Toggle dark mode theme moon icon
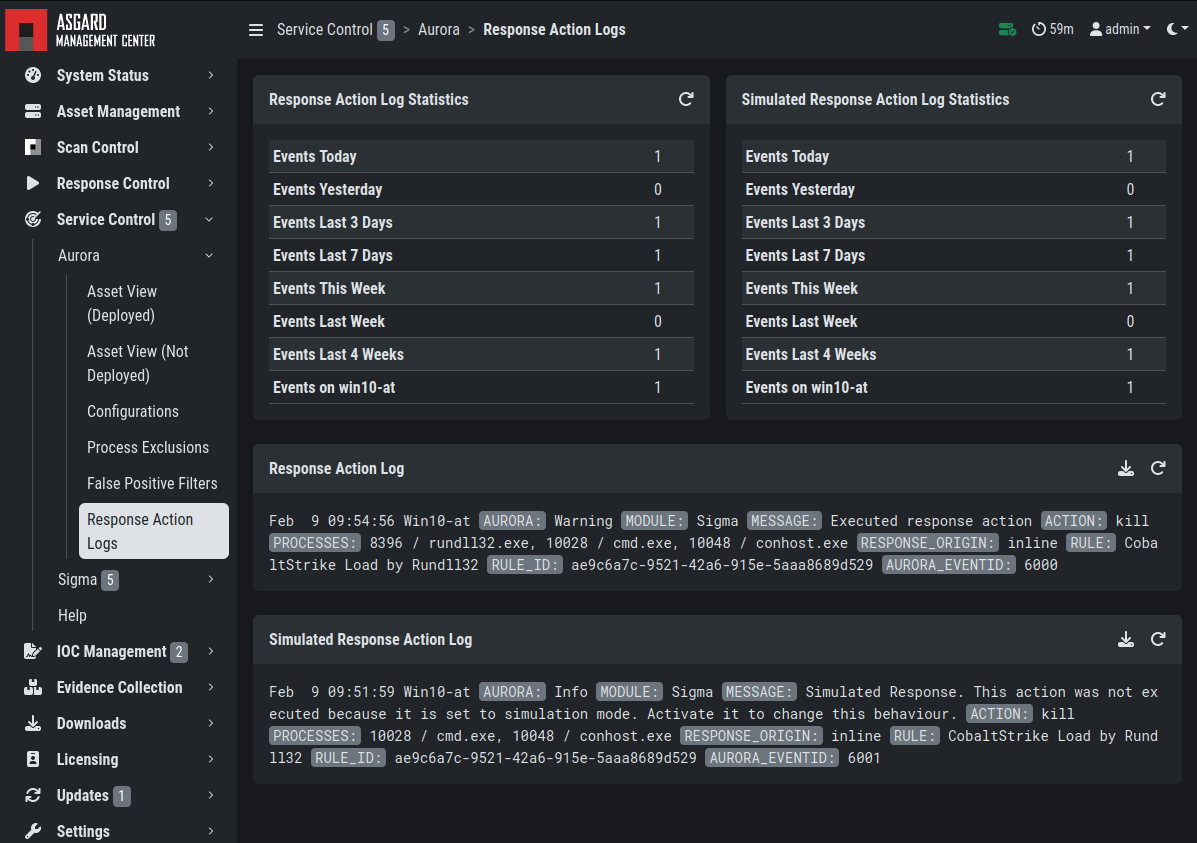This screenshot has height=843, width=1197. [1176, 29]
